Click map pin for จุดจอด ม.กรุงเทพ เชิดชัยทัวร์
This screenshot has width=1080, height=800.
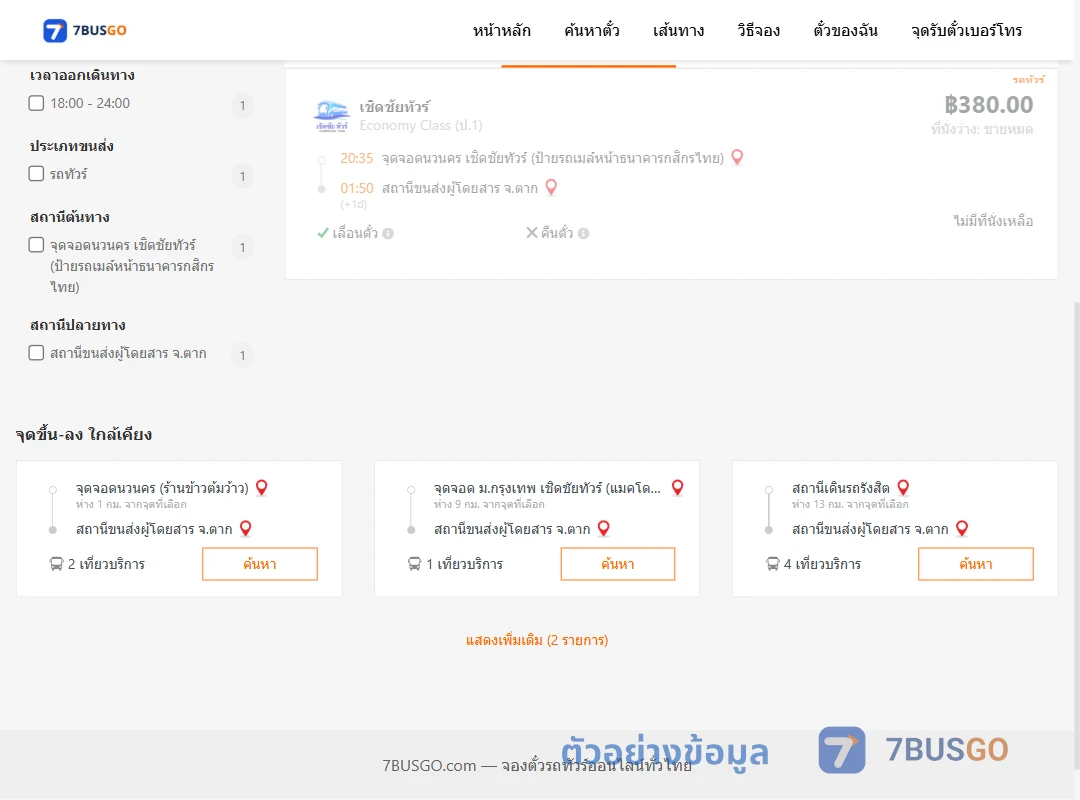click(678, 487)
